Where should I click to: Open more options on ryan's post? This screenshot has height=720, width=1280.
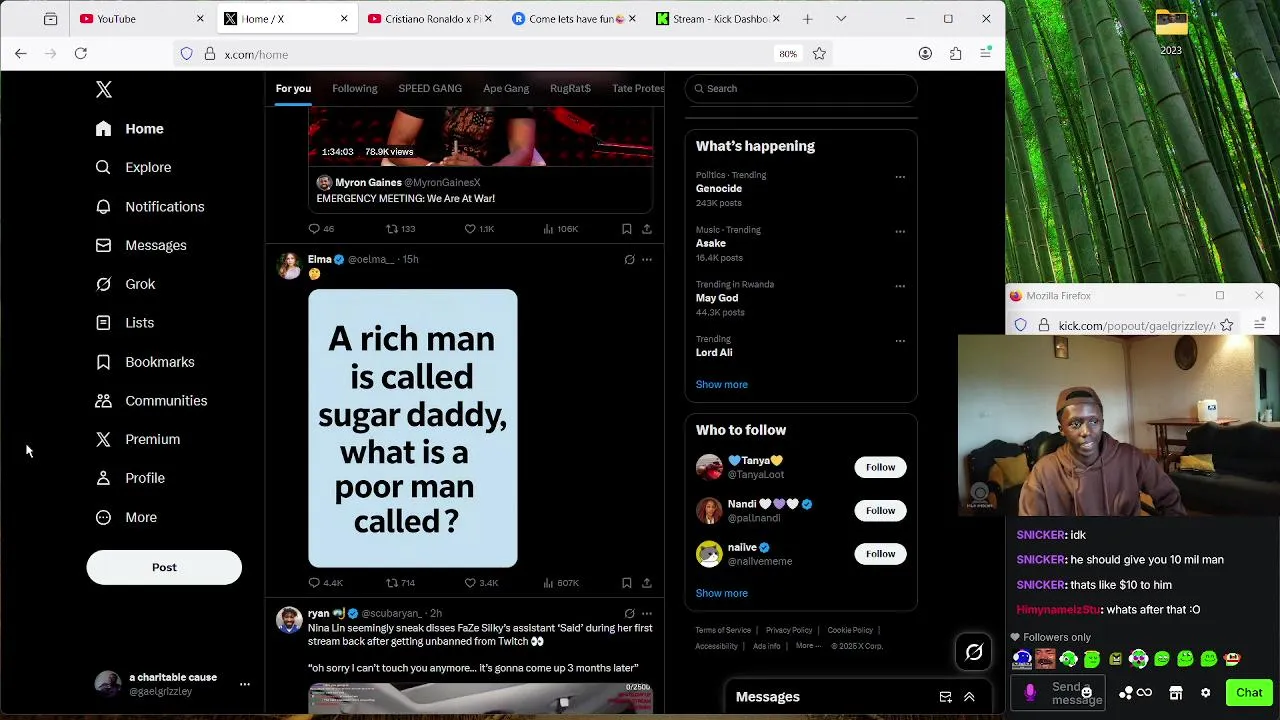[647, 614]
